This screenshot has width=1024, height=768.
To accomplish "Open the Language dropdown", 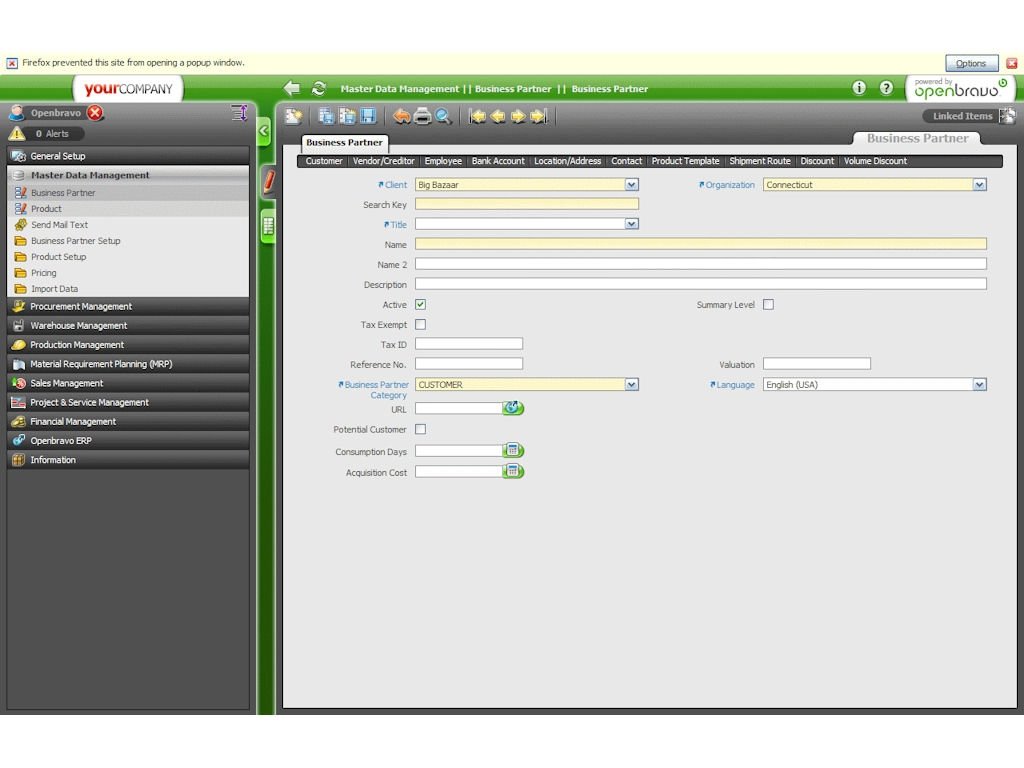I will 980,385.
